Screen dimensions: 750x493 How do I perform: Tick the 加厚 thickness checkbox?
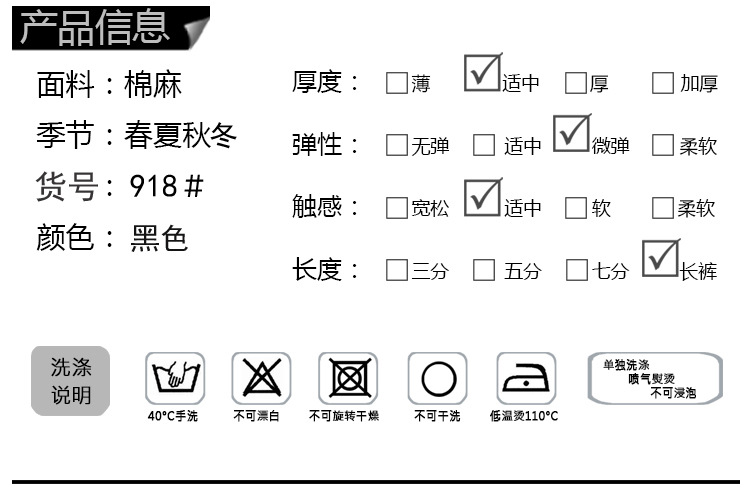coord(663,83)
